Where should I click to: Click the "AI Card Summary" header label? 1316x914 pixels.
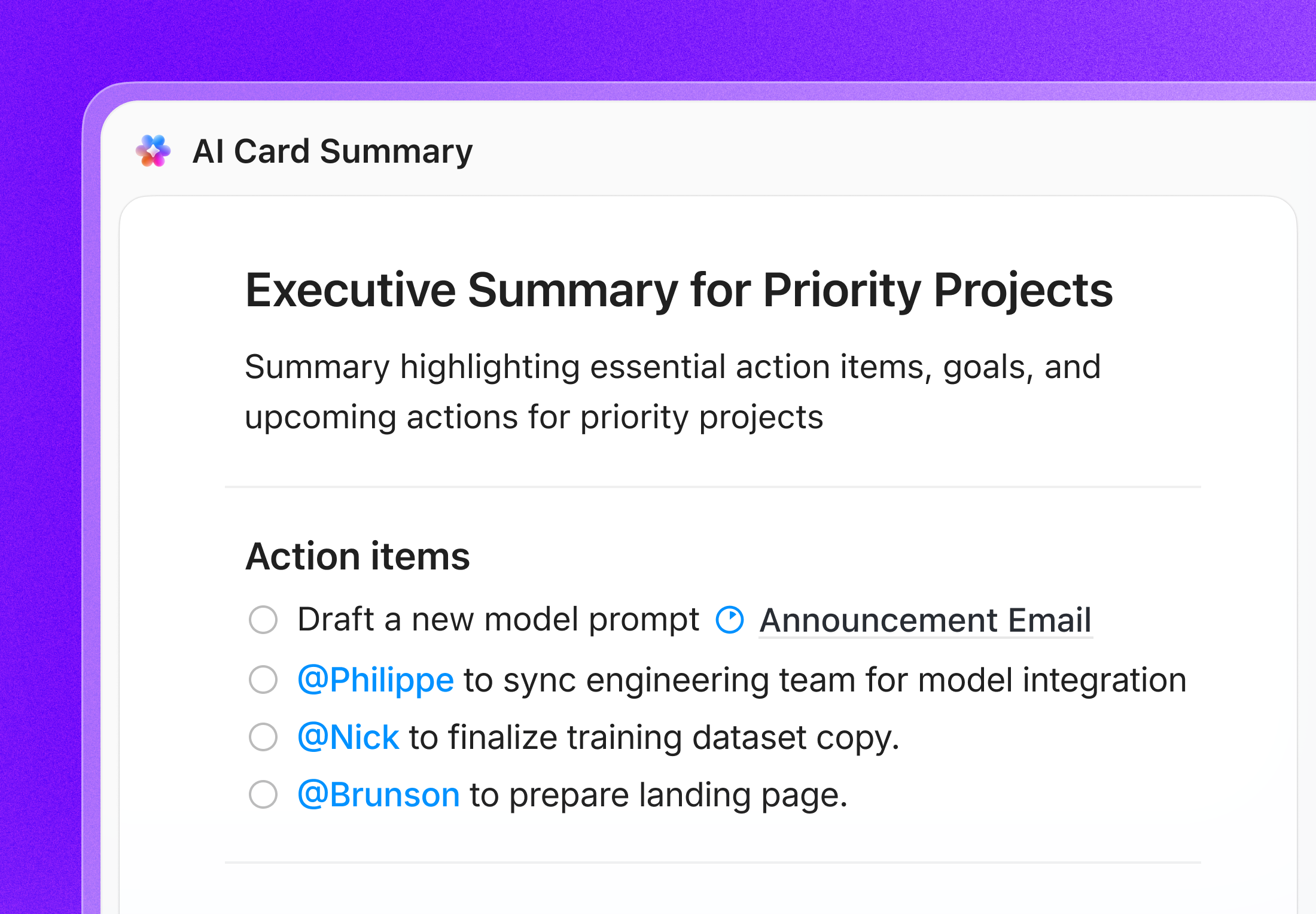click(333, 151)
